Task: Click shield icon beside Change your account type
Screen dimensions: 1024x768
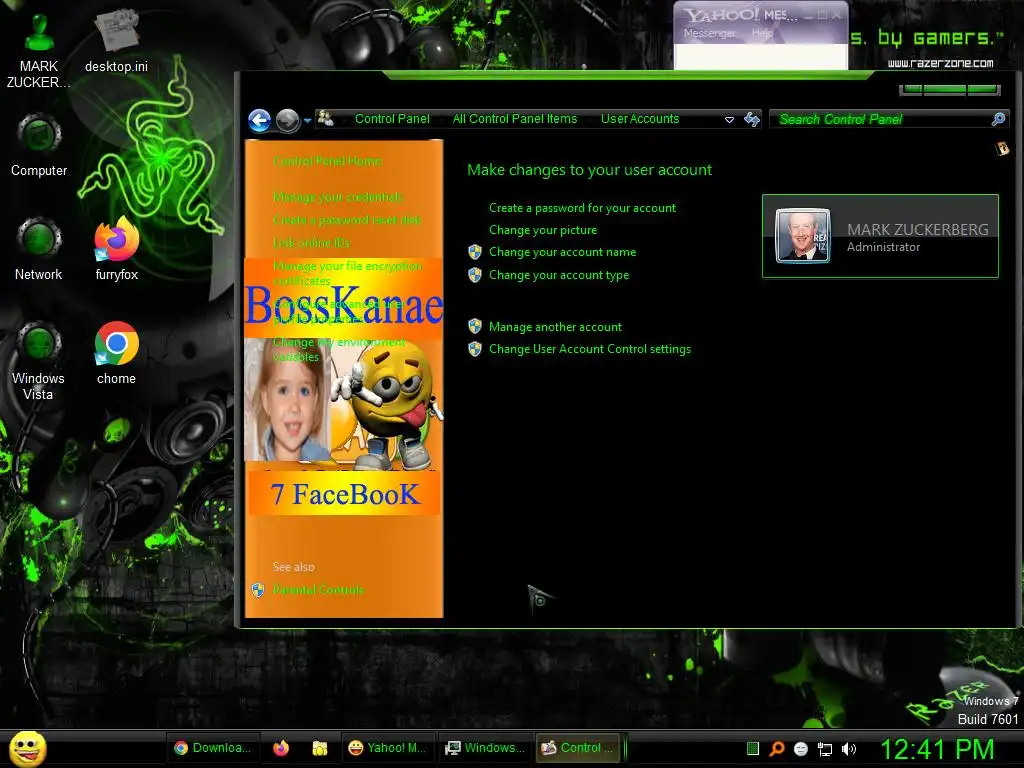Action: click(475, 275)
